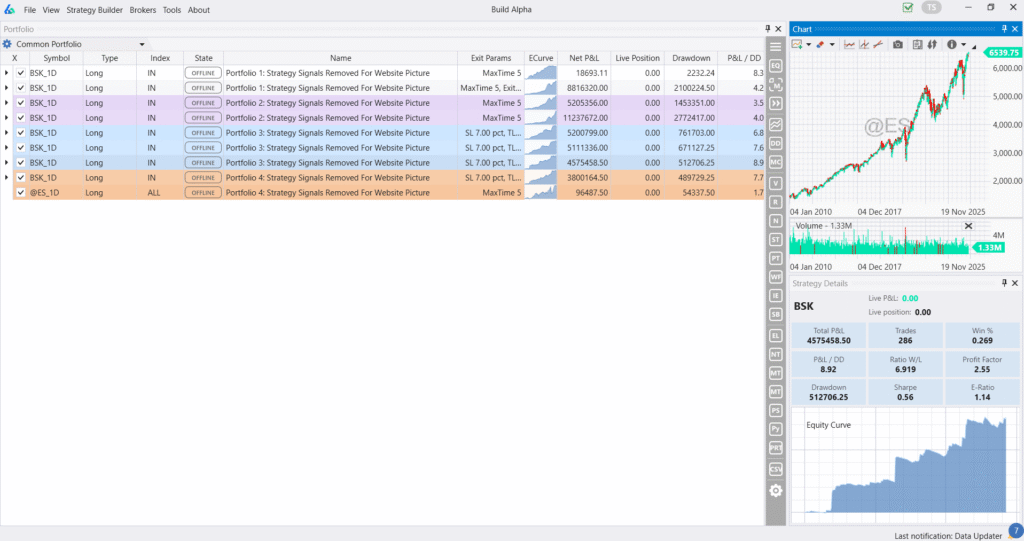Uncheck the Net P&L 3800164.50 row checkbox
The image size is (1024, 541).
tap(21, 178)
